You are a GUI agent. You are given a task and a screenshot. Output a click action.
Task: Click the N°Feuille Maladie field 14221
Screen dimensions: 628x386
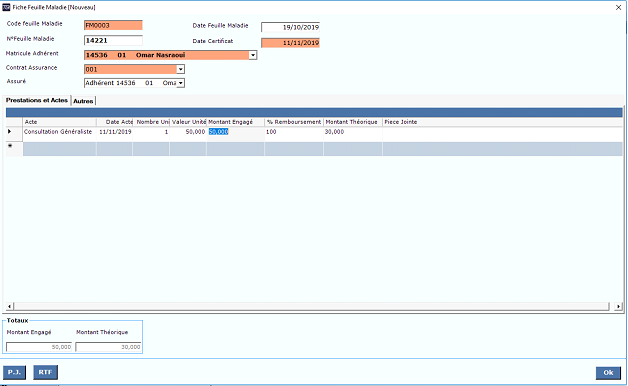point(113,40)
